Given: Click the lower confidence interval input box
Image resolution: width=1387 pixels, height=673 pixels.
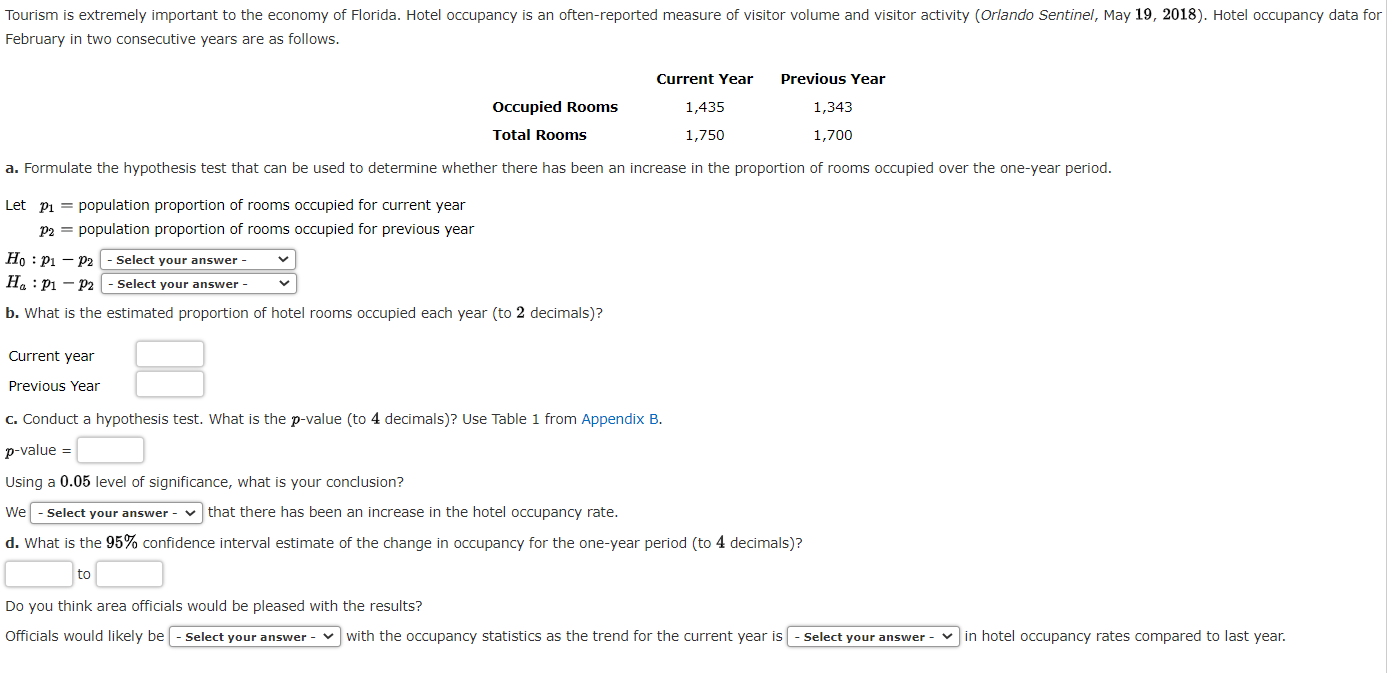Looking at the screenshot, I should pyautogui.click(x=38, y=573).
